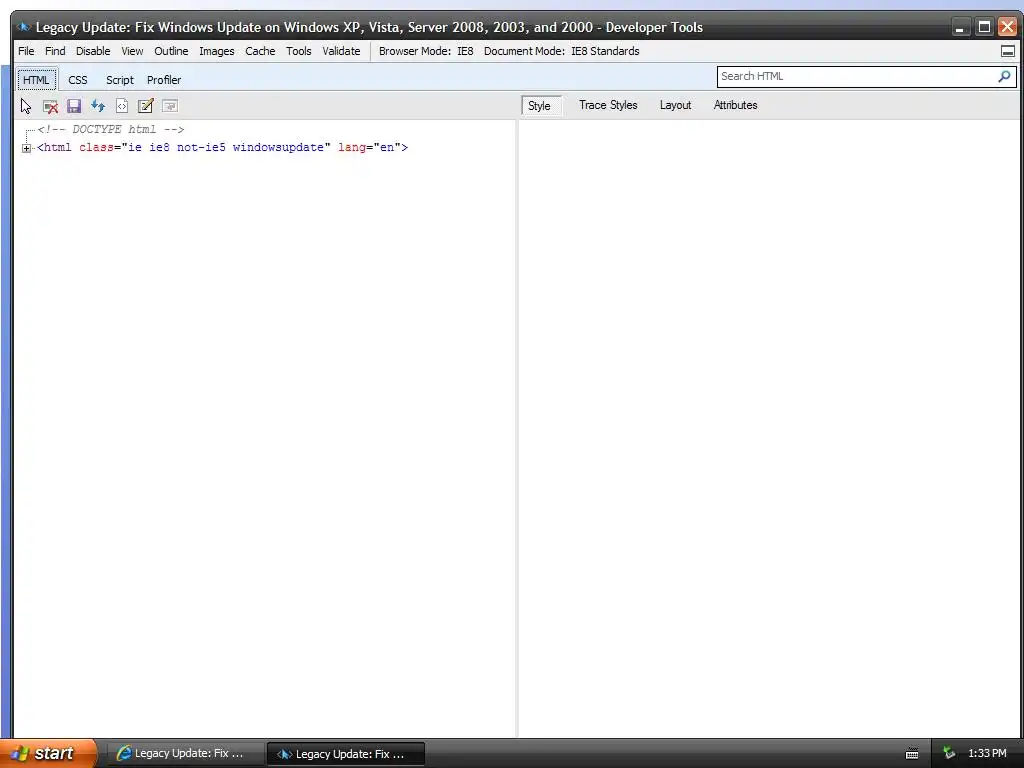Screen dimensions: 1024x768
Task: Click the unpin Developer Tools icon at menu bar right
Action: (1008, 51)
